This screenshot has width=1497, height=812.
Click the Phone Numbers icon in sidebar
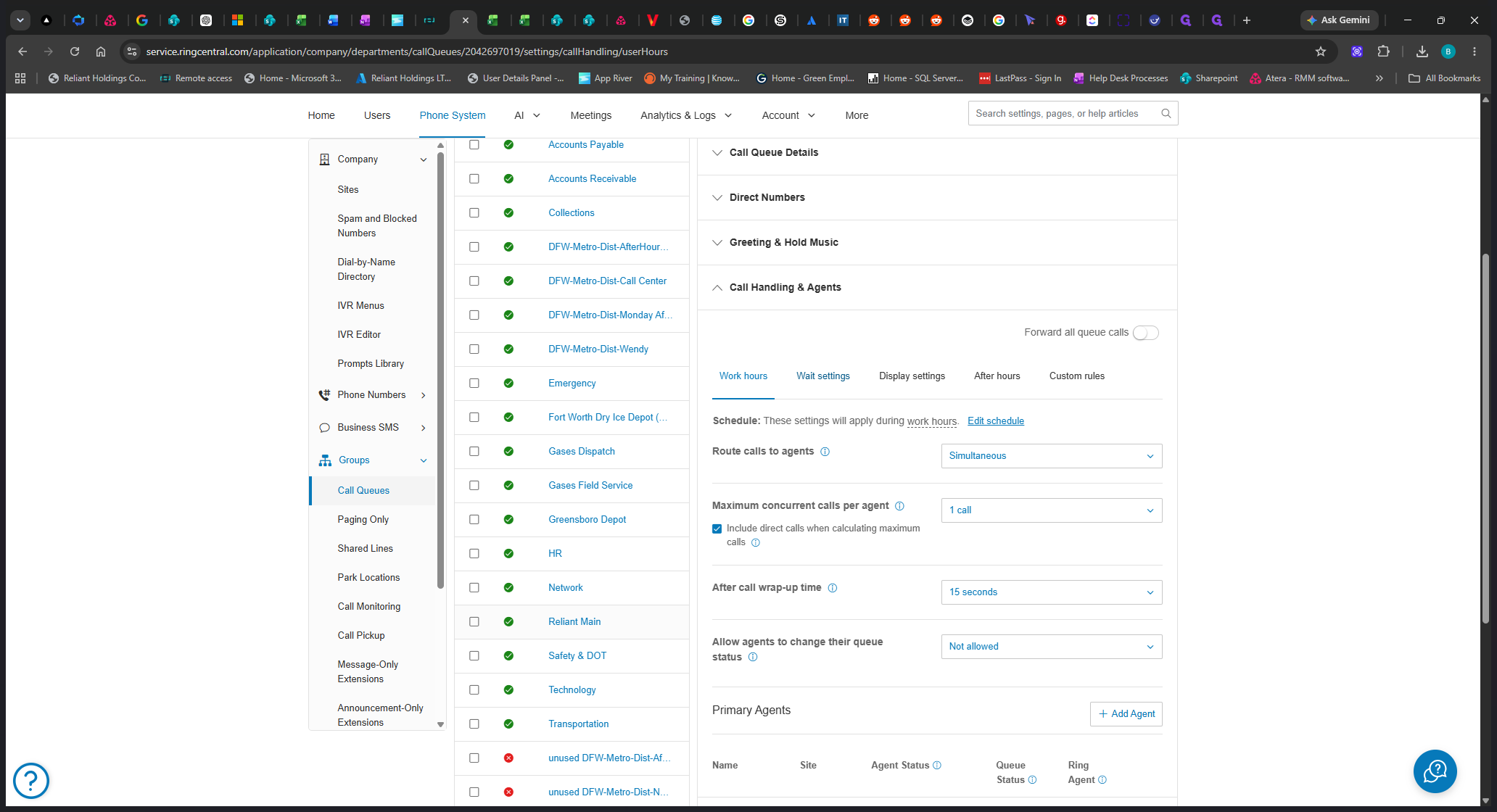click(324, 395)
